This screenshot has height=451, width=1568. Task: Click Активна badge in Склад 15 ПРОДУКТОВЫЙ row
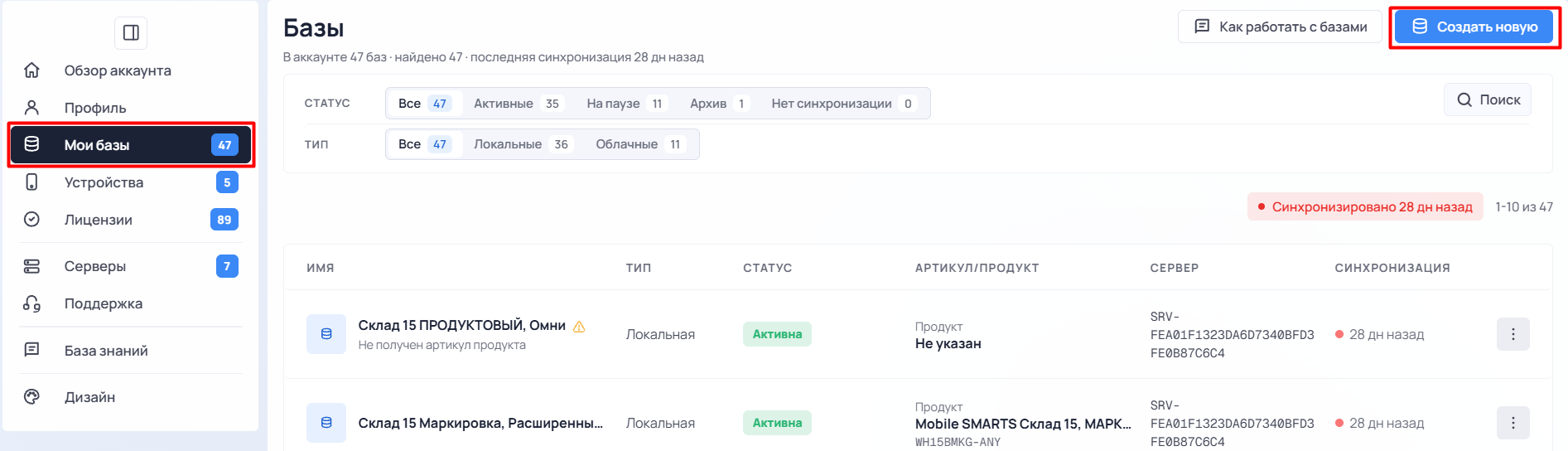777,334
